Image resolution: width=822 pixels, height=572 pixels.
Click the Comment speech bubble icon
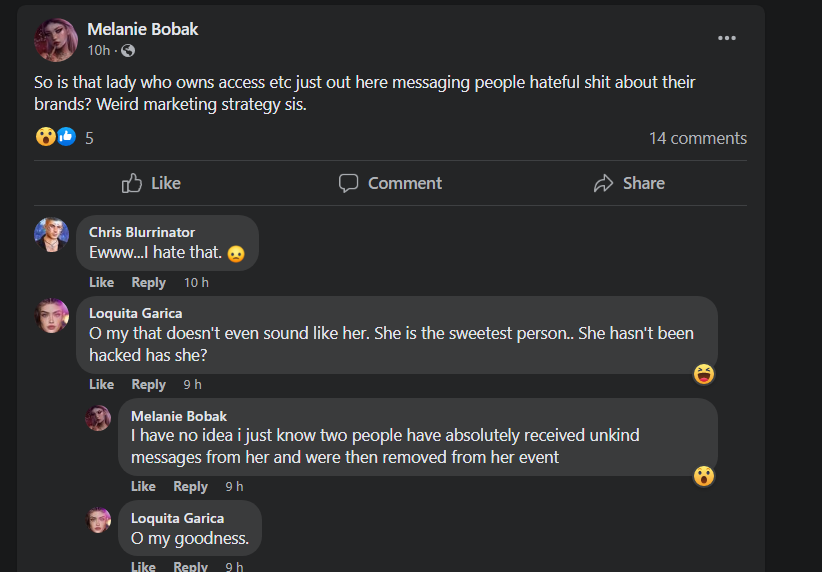click(348, 183)
